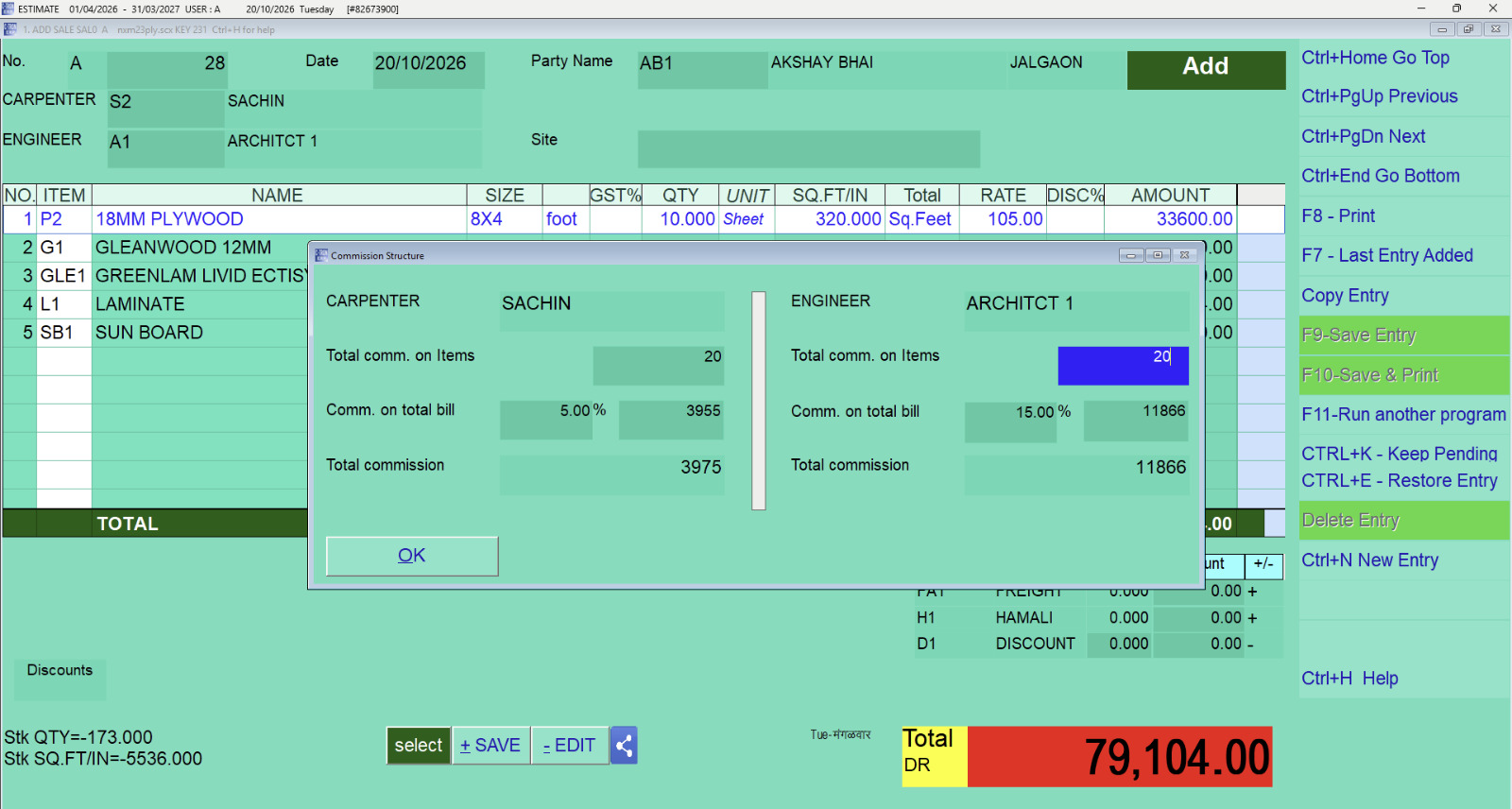Choose F11-Run another program
This screenshot has height=809, width=1512.
tap(1403, 415)
